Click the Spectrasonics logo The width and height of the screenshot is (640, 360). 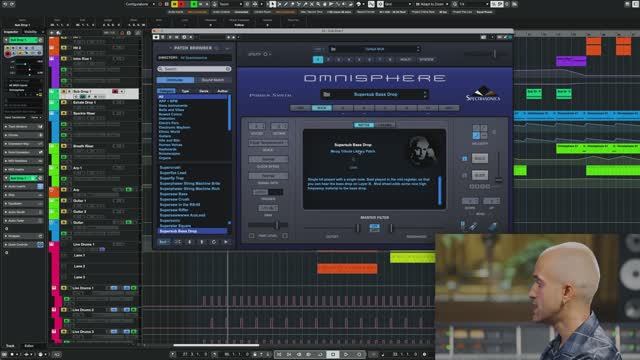pyautogui.click(x=483, y=94)
